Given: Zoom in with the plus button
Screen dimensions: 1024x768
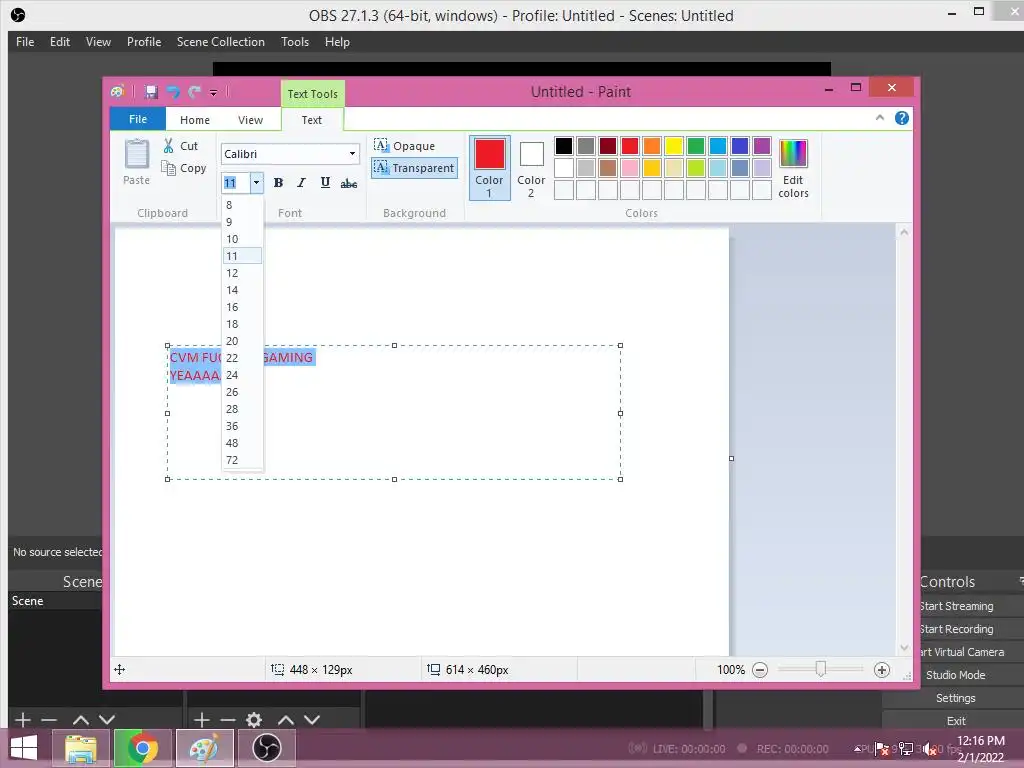Looking at the screenshot, I should (882, 670).
